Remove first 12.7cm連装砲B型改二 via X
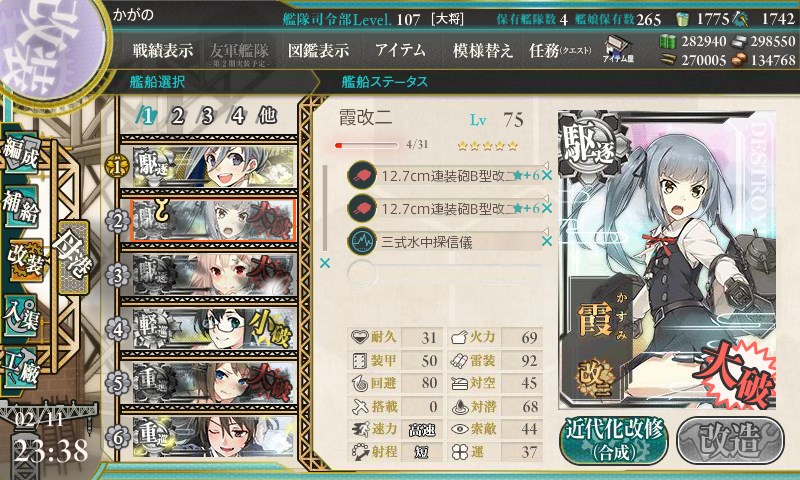 click(x=546, y=175)
